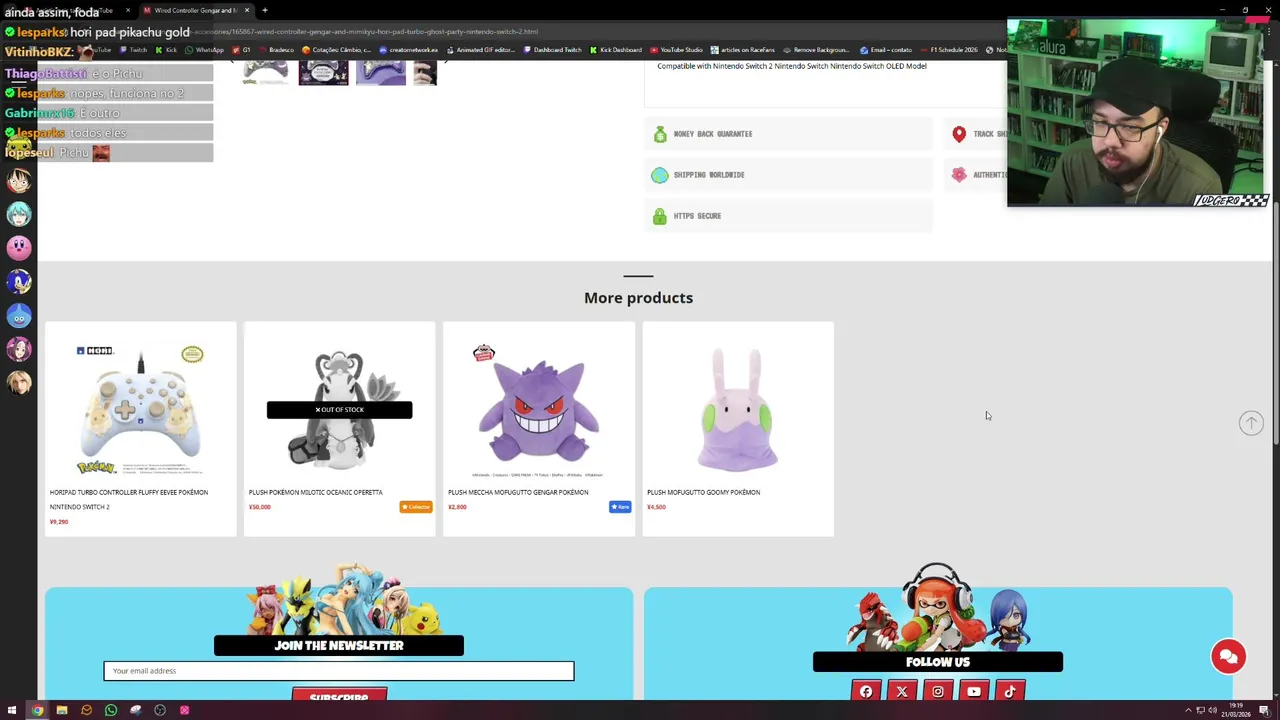Click the taskbar volume icon
The image size is (1280, 720).
point(1212,710)
